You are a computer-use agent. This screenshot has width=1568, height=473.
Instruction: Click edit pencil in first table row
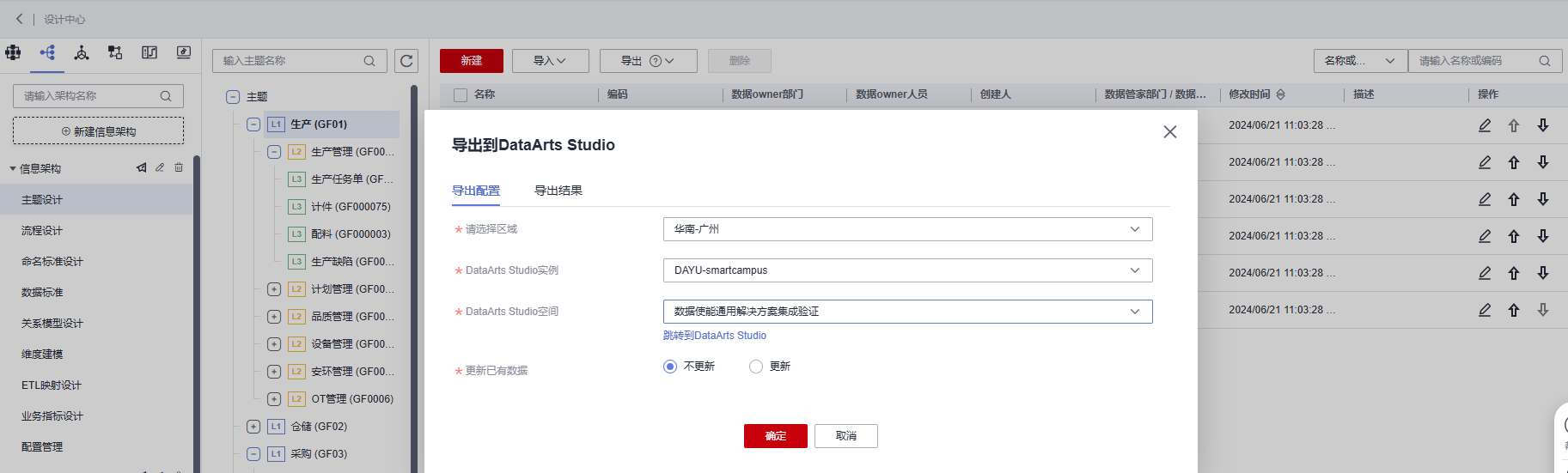point(1485,125)
